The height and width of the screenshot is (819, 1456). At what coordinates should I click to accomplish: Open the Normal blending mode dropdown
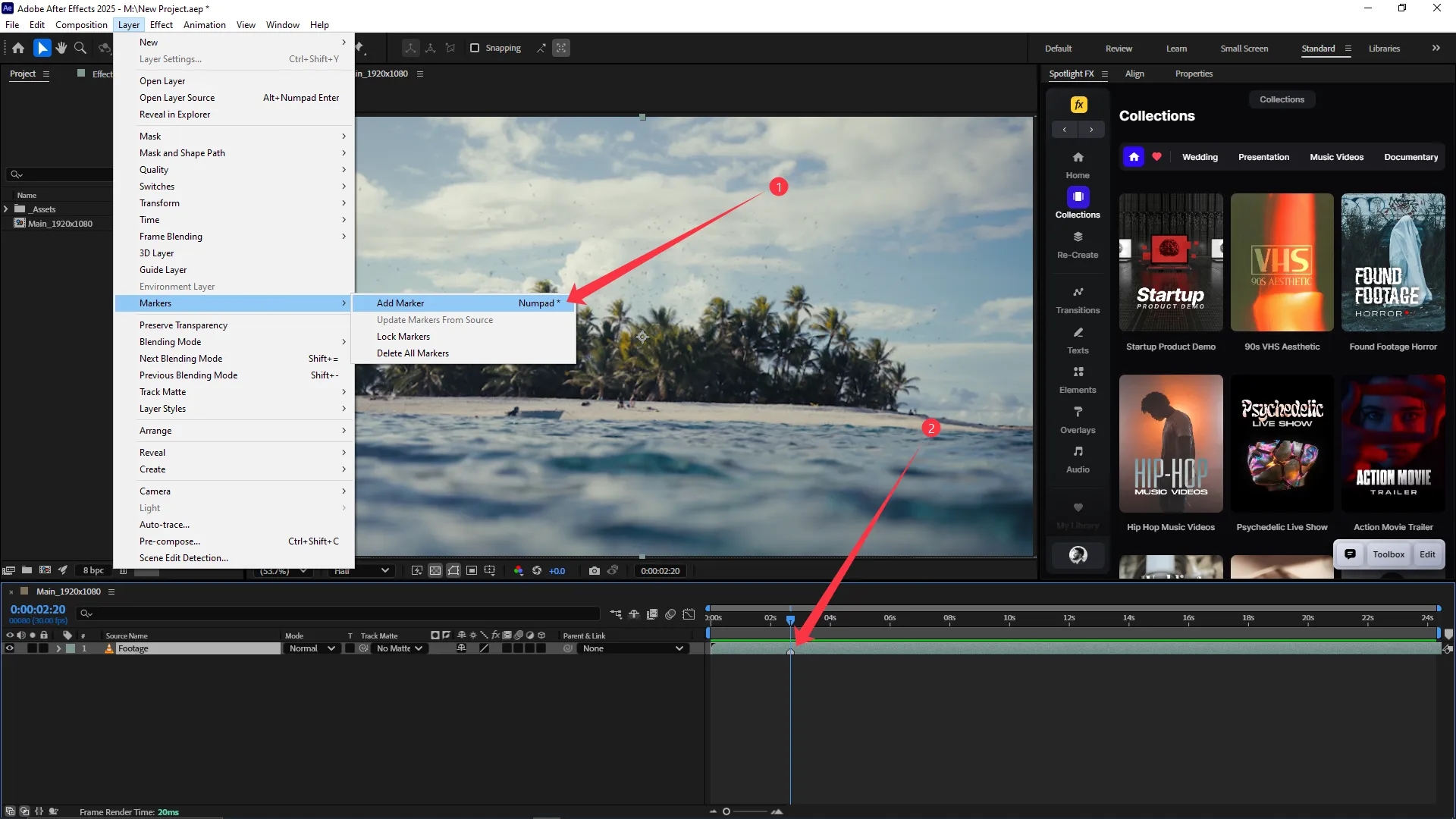311,648
